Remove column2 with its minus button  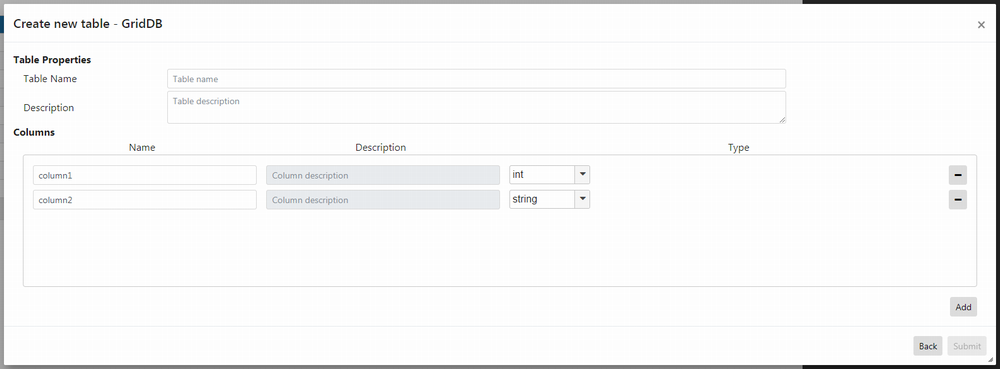coord(957,199)
